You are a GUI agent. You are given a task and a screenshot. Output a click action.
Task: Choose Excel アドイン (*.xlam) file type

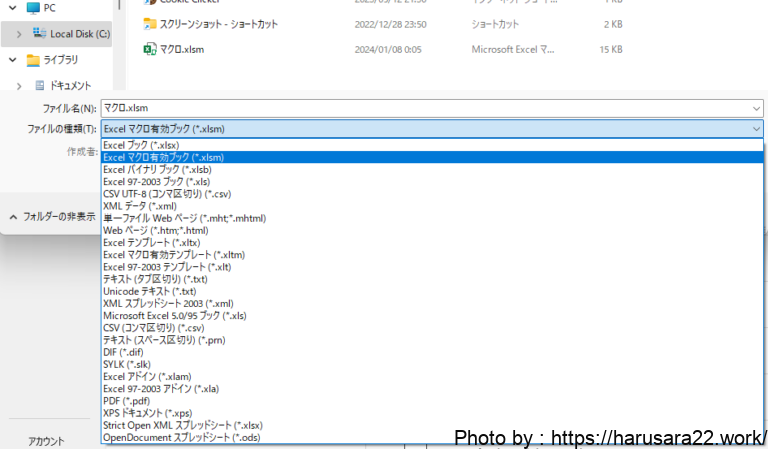(147, 376)
